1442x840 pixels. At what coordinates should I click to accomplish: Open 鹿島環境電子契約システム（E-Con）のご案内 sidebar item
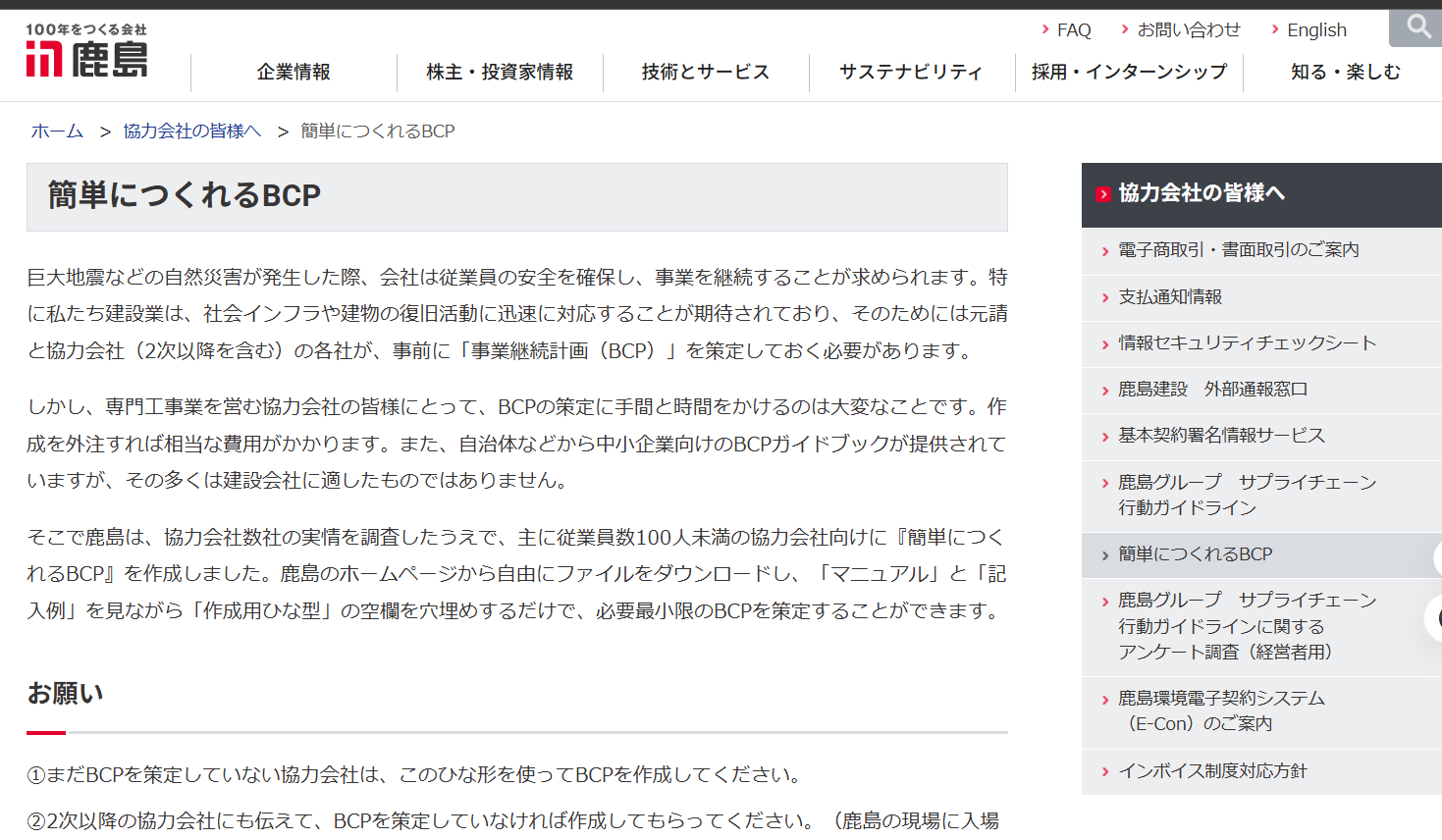point(1261,712)
